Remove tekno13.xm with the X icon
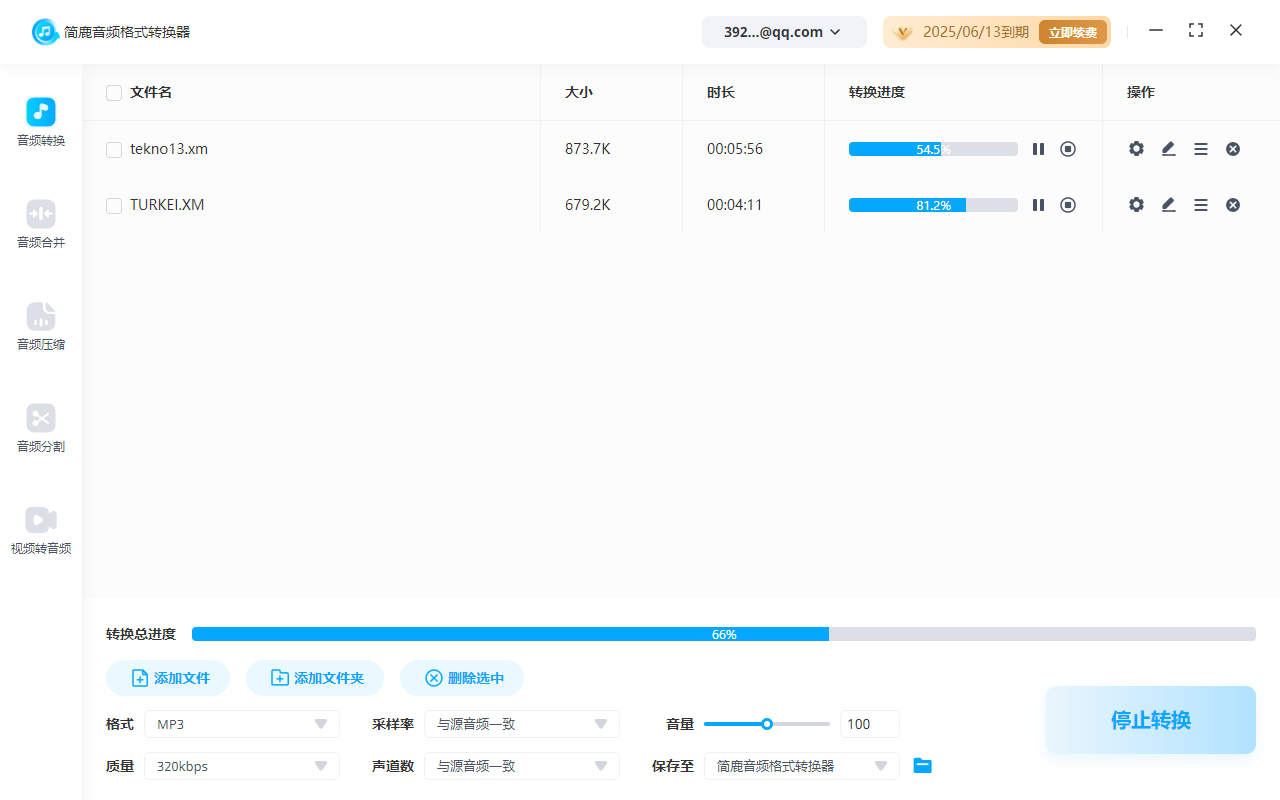The image size is (1280, 800). coord(1233,149)
